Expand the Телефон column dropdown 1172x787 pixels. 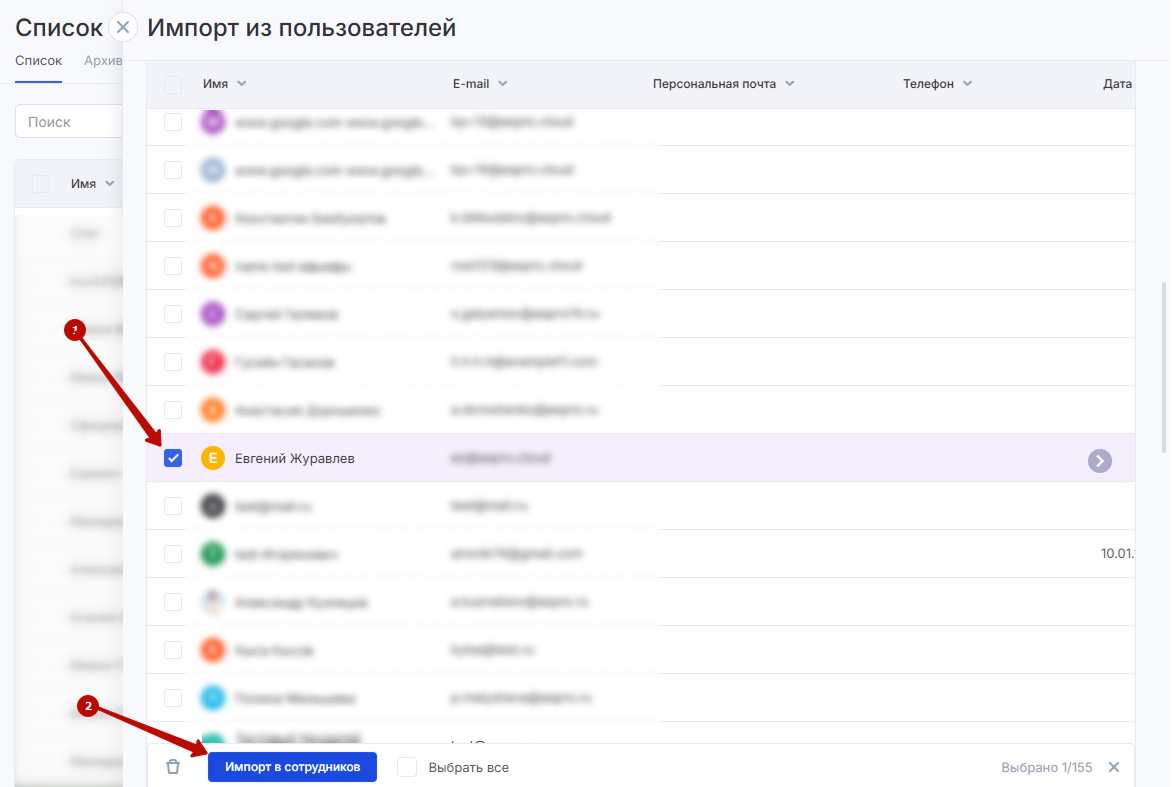click(x=967, y=84)
